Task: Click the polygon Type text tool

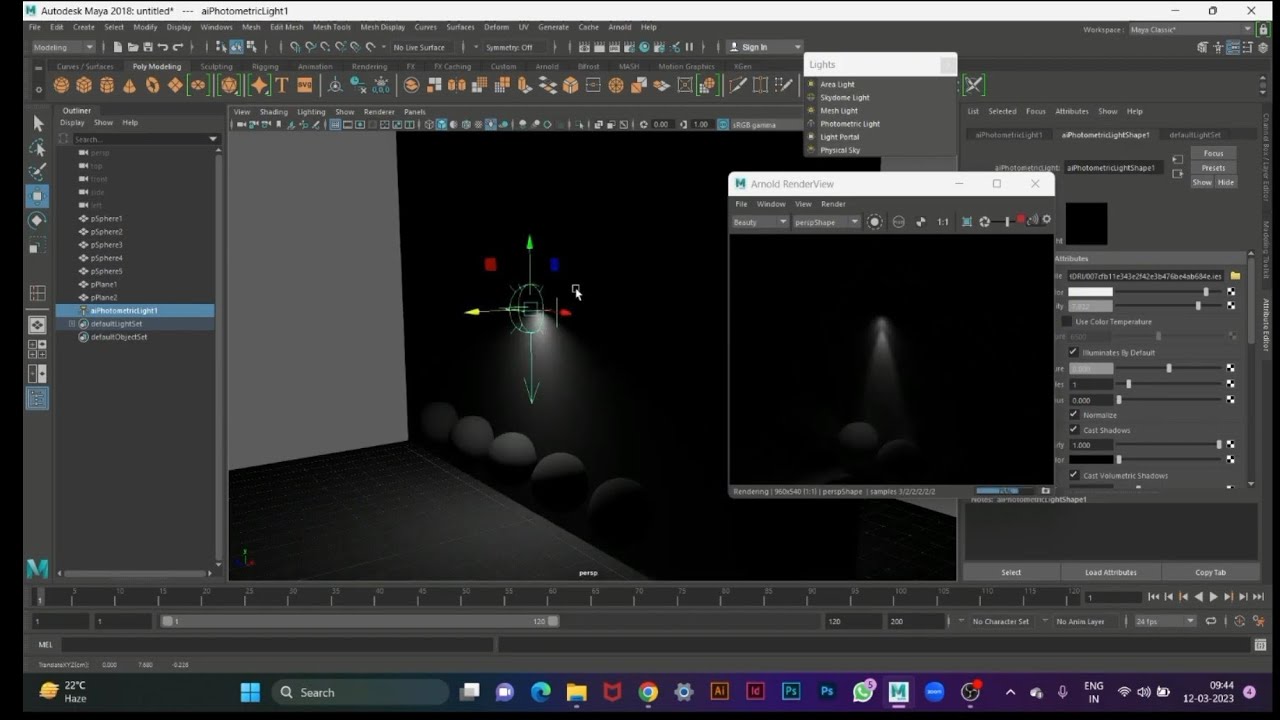Action: (282, 86)
